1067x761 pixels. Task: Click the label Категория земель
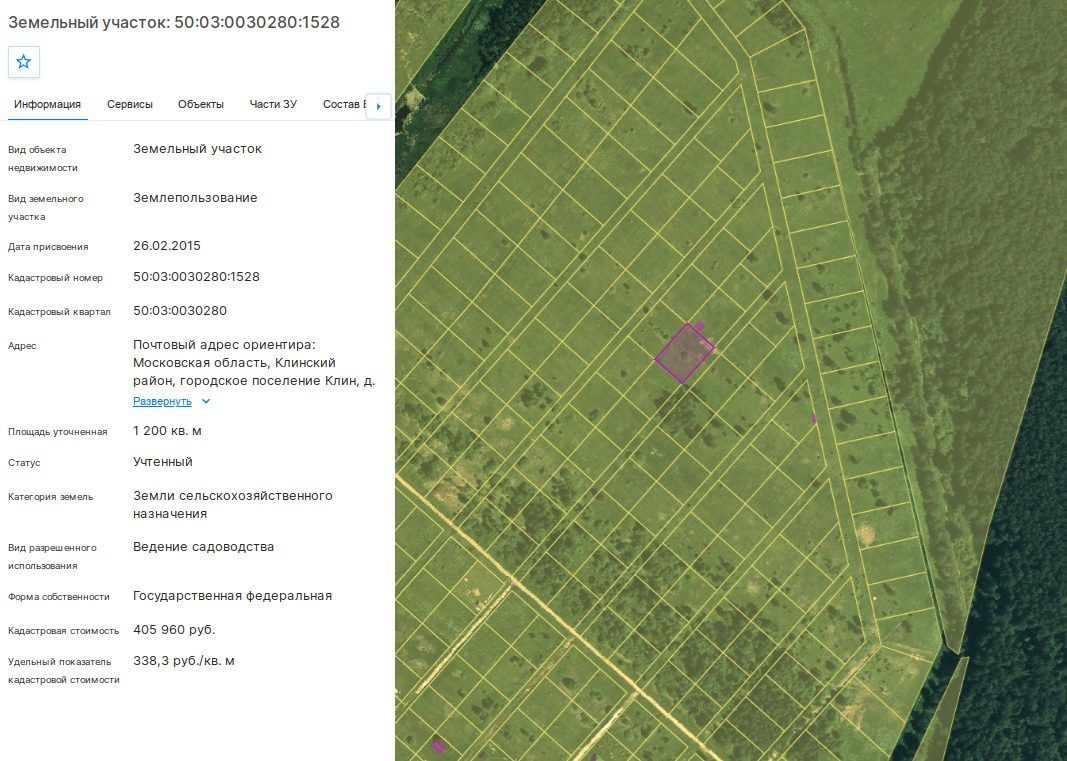tap(50, 497)
